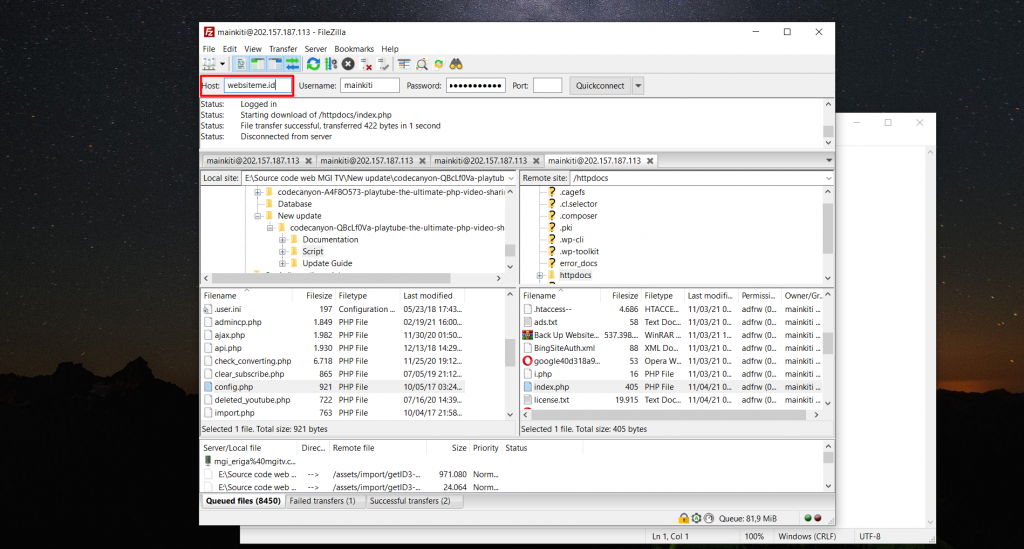The width and height of the screenshot is (1024, 549).
Task: Open the Remote site path dropdown
Action: point(828,178)
